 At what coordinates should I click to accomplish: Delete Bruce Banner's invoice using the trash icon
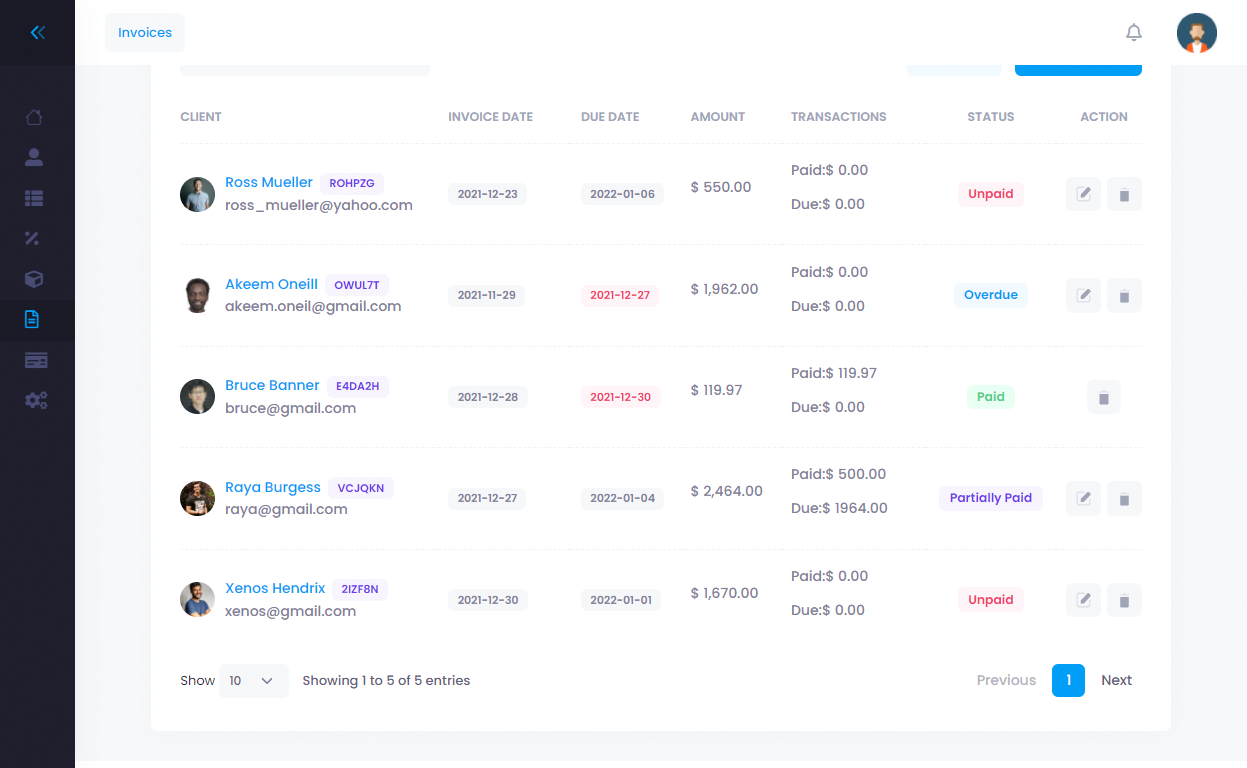point(1103,397)
